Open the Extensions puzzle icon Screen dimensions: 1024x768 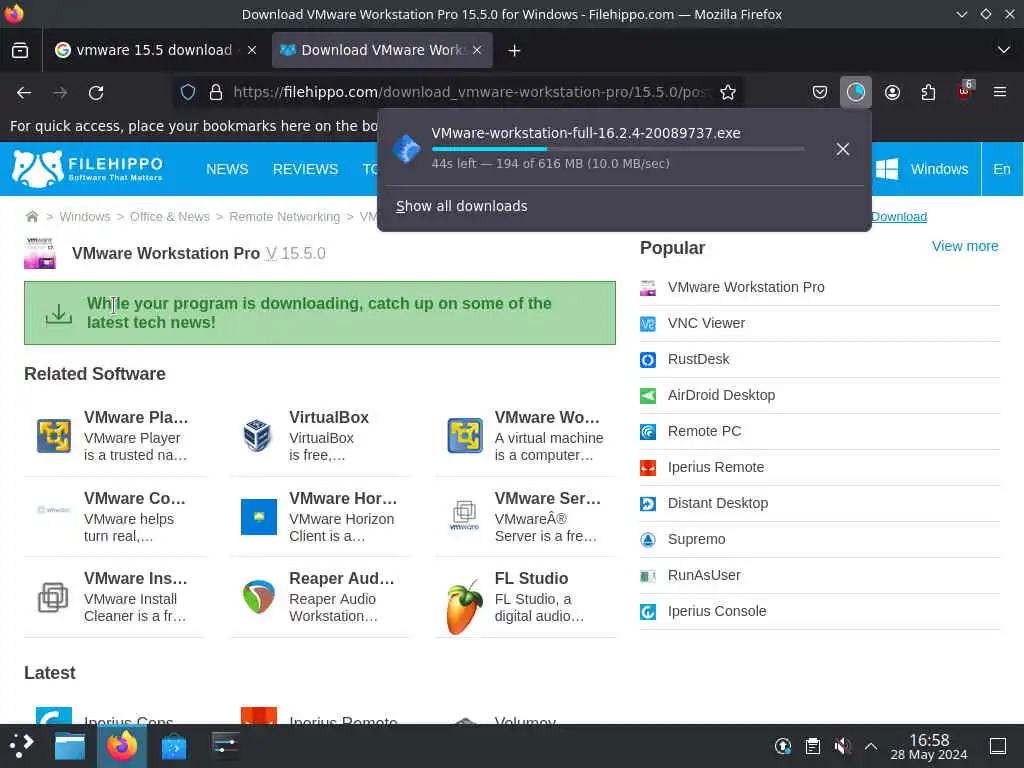[x=928, y=93]
